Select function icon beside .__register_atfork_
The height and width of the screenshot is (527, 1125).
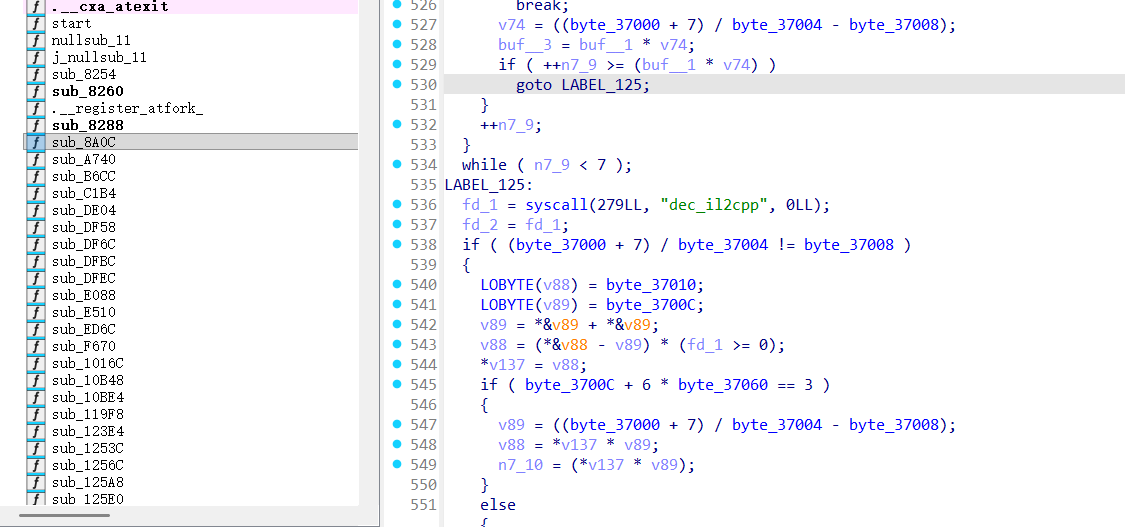(36, 109)
